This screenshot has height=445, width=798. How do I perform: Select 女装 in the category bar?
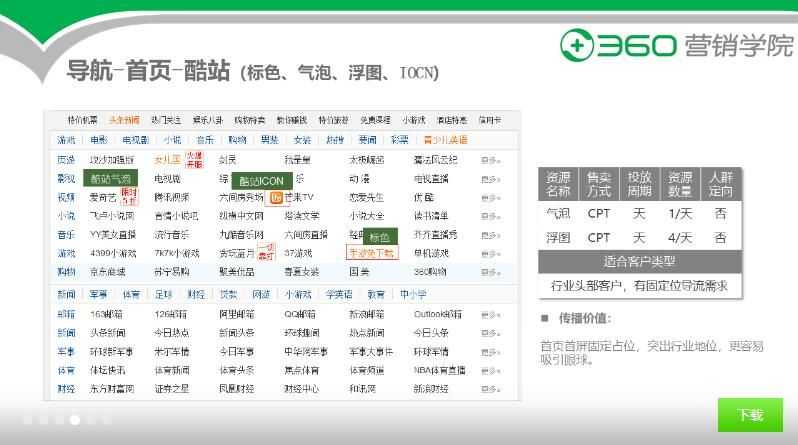[x=302, y=140]
